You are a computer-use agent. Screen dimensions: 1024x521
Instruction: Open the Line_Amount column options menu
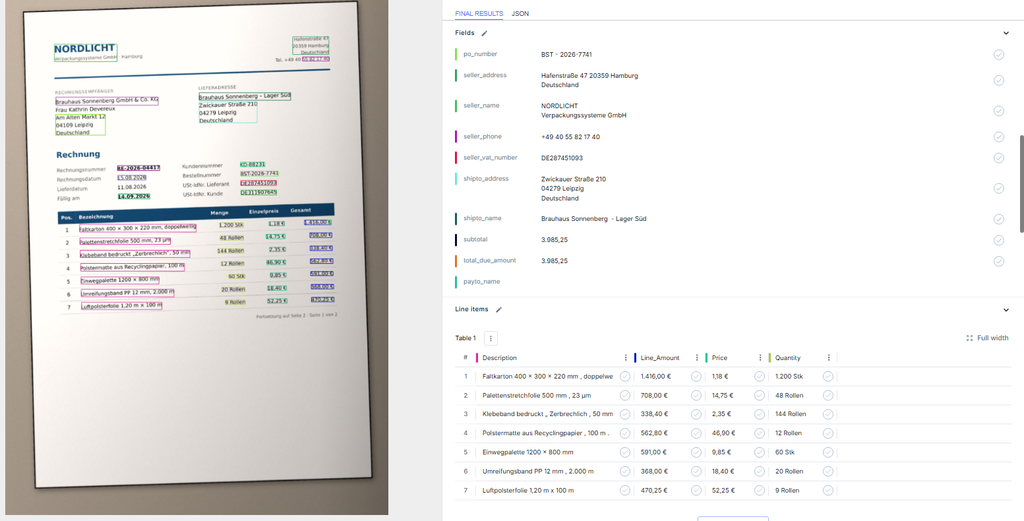[x=697, y=358]
